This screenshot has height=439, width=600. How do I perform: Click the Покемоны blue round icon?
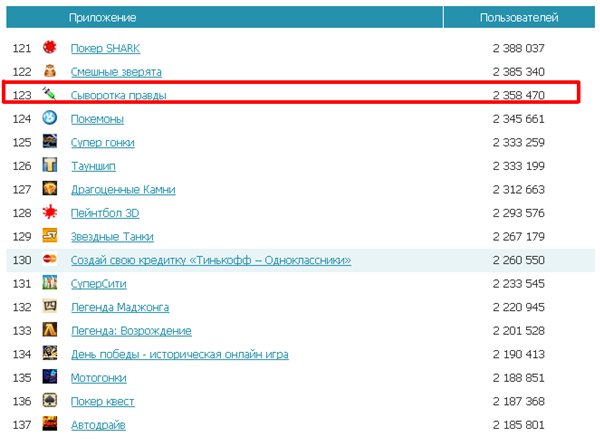point(50,118)
